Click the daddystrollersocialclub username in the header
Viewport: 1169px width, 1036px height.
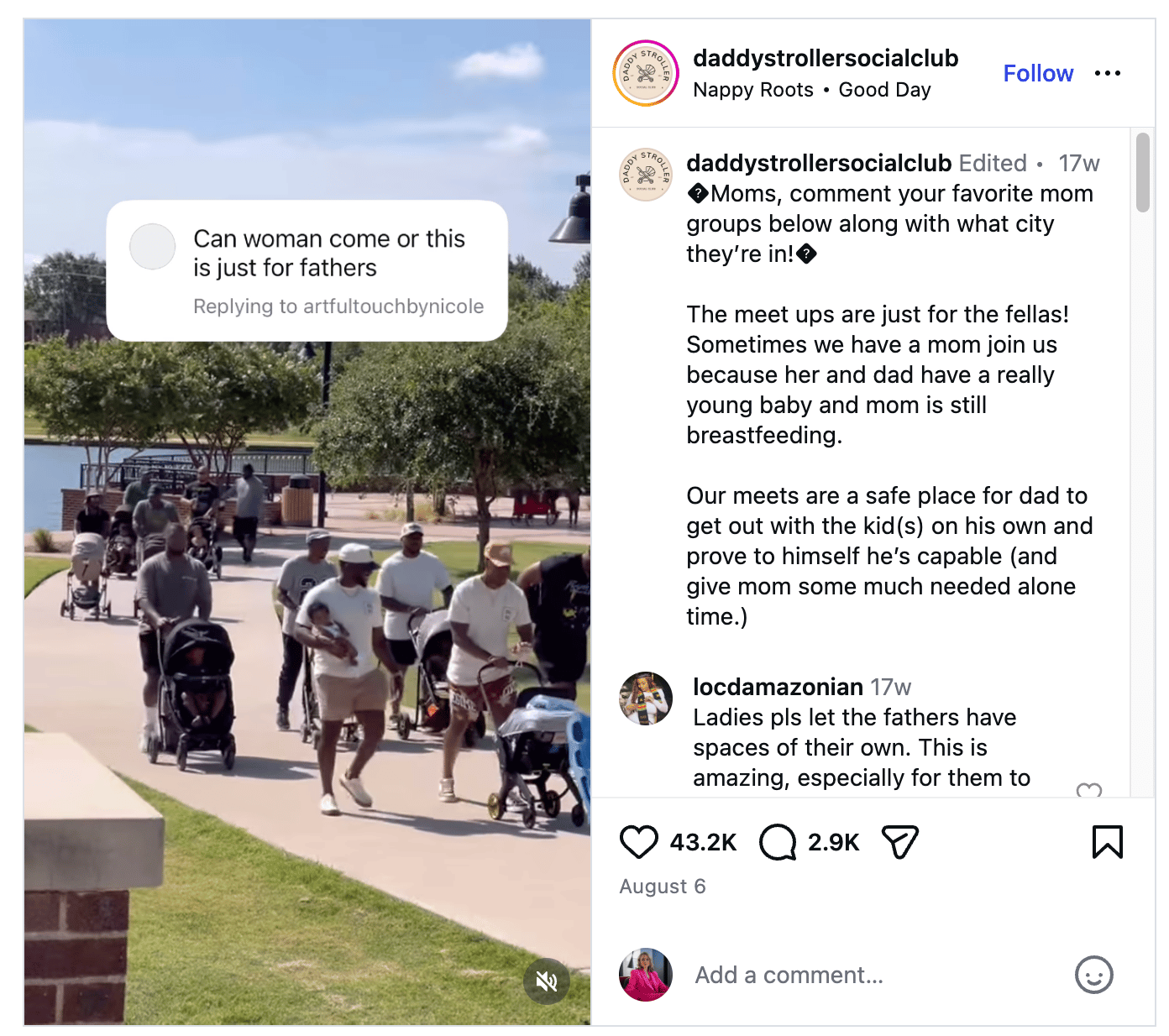coord(826,58)
